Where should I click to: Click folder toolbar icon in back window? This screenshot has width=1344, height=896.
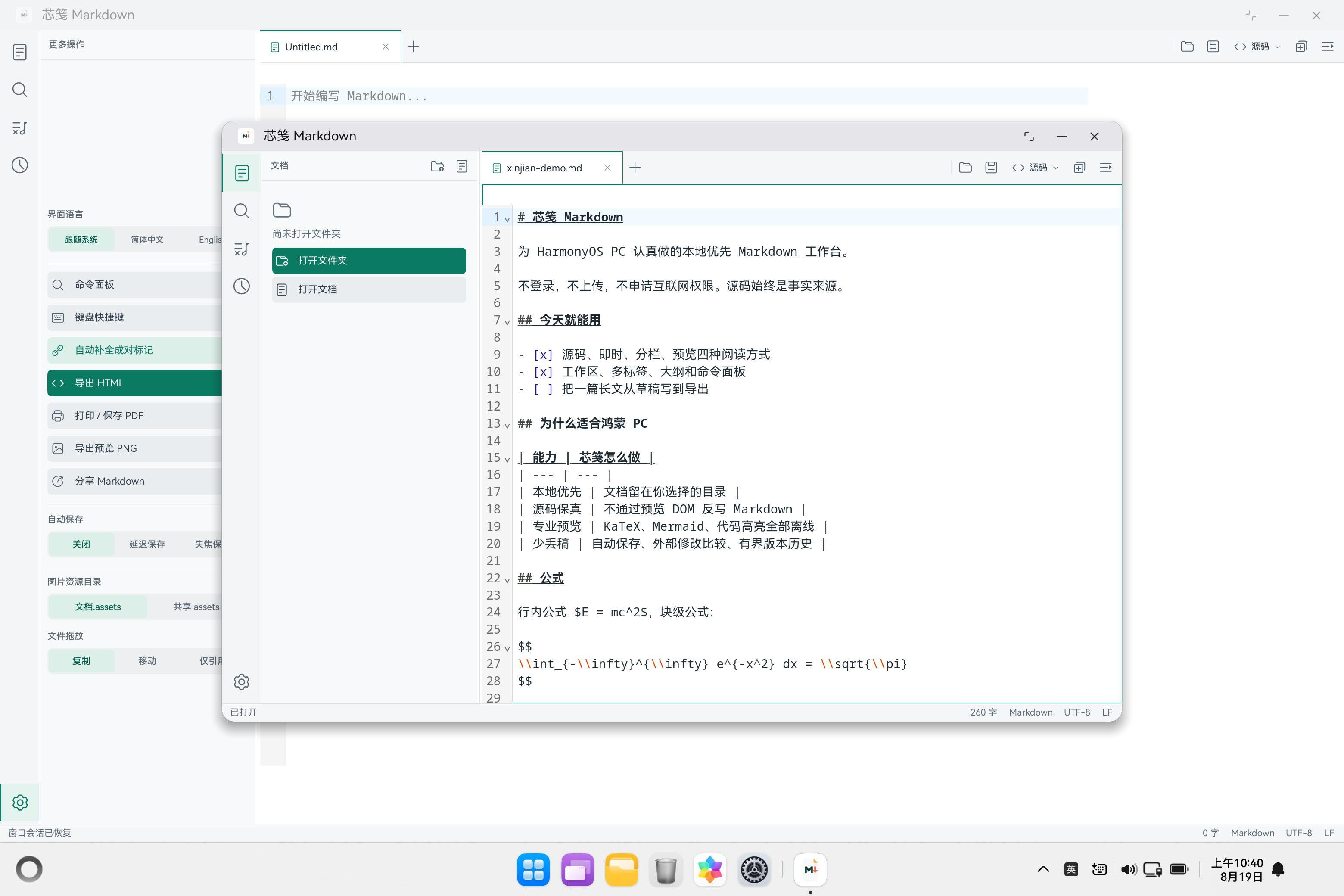1187,46
